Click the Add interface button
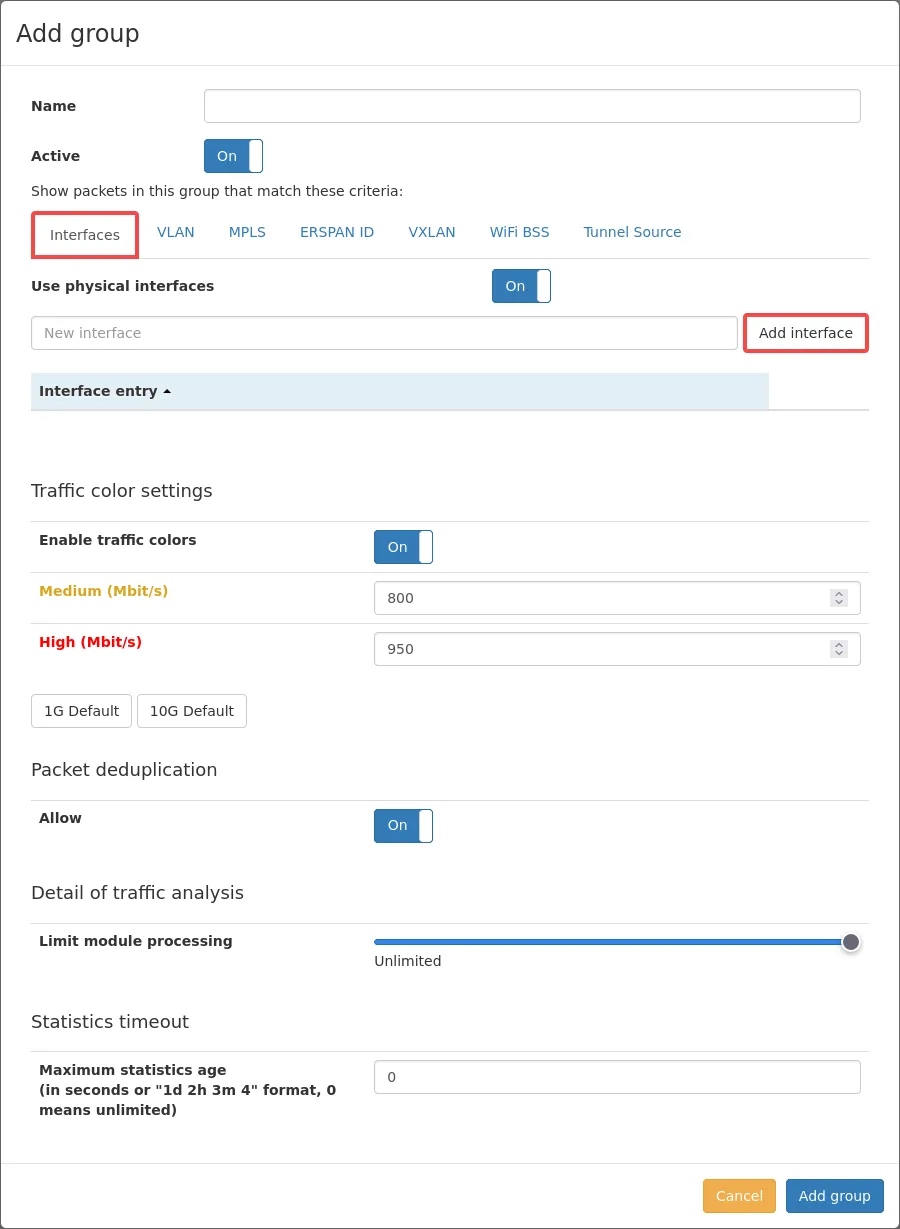The image size is (900, 1229). pos(805,333)
